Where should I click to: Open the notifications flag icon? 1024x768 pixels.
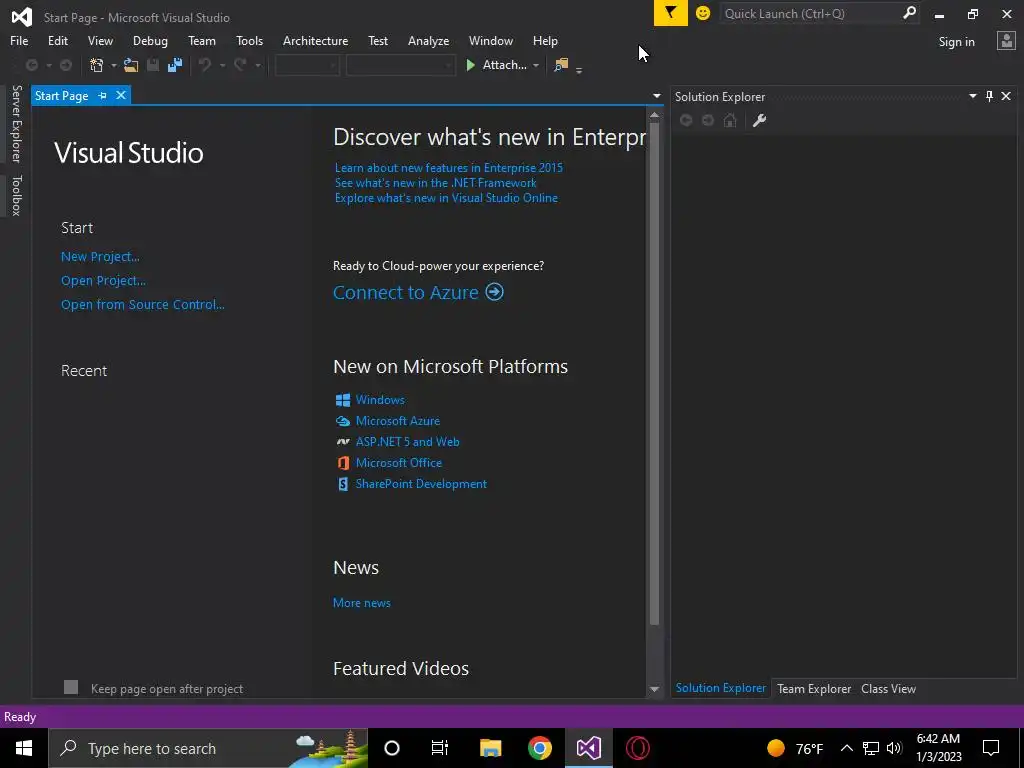click(x=671, y=13)
